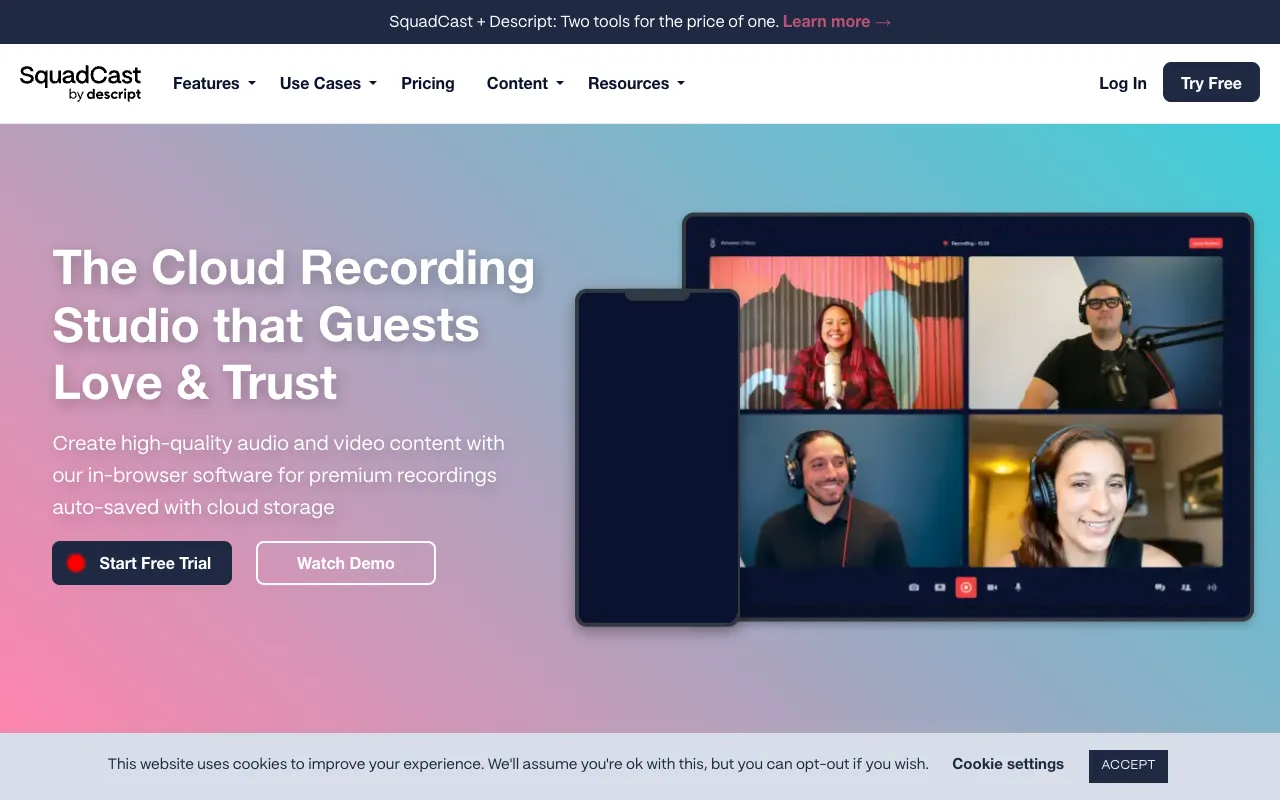Go to the Pricing page

click(428, 84)
